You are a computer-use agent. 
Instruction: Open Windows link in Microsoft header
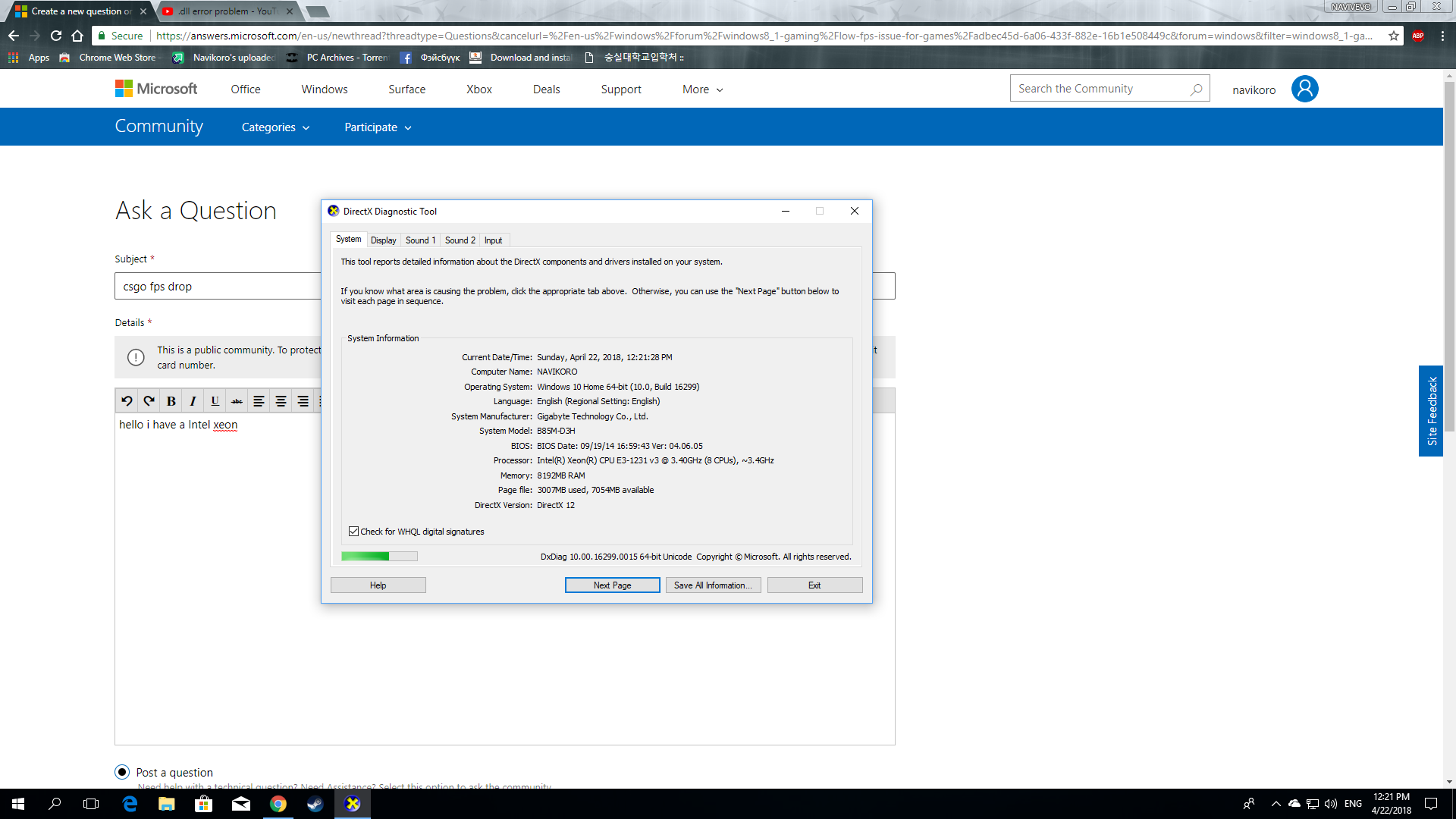(325, 89)
